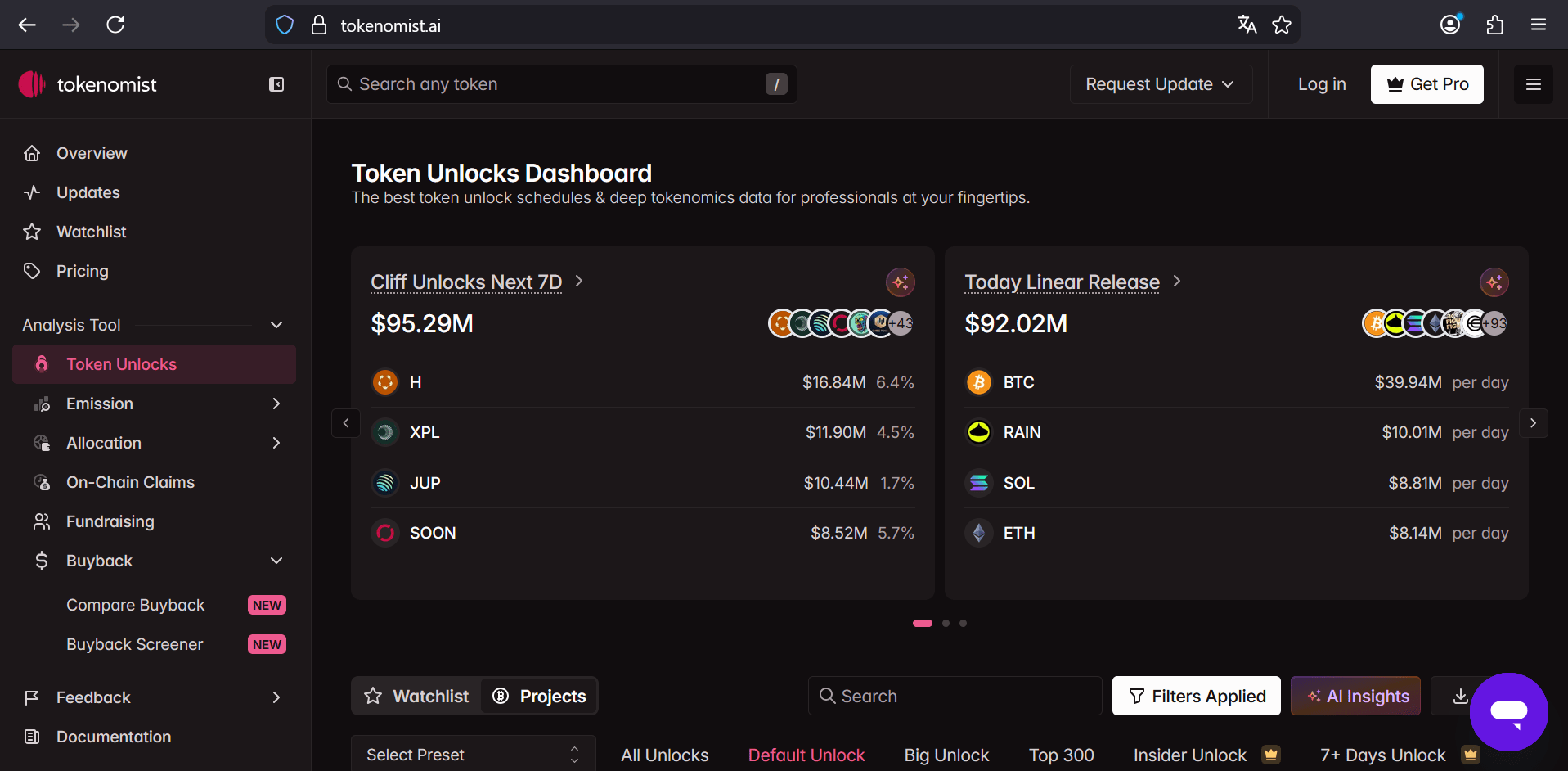Go to previous carousel slide arrow

[346, 423]
